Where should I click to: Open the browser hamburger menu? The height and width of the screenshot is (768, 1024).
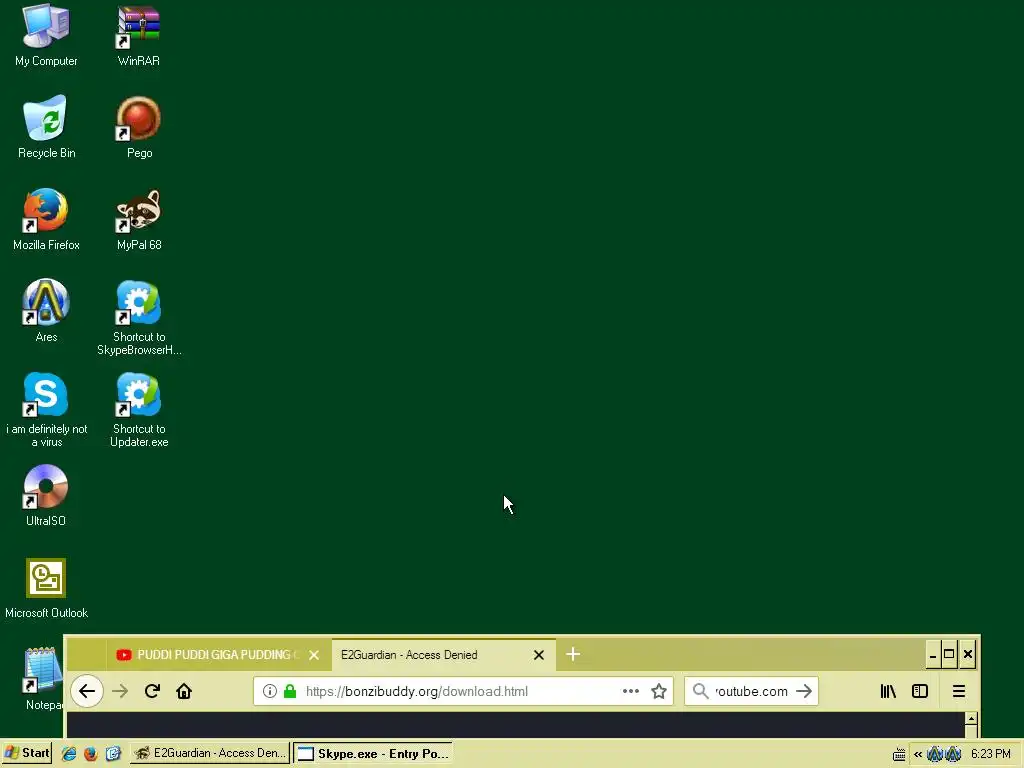click(959, 691)
